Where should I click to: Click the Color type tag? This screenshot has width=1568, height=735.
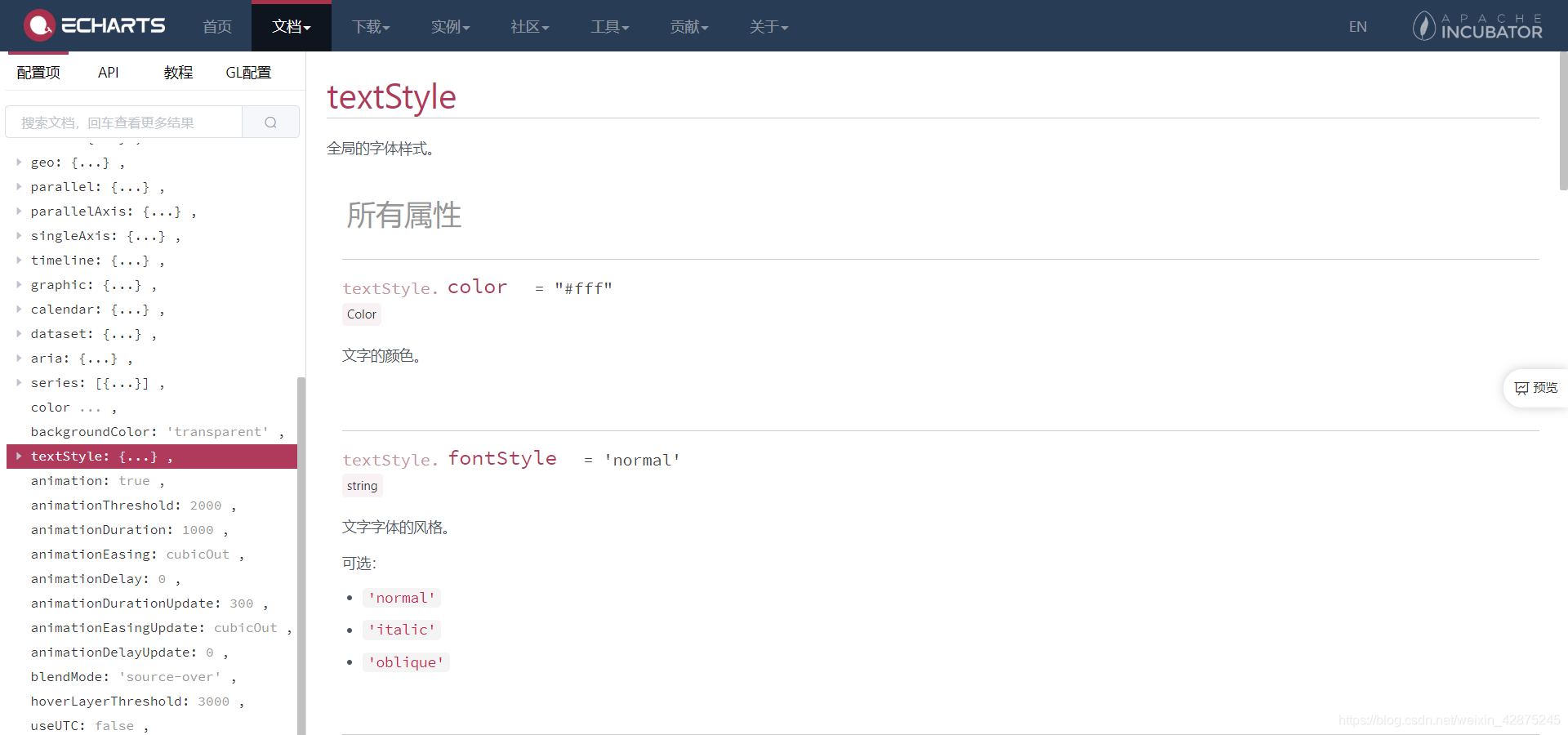(x=362, y=314)
